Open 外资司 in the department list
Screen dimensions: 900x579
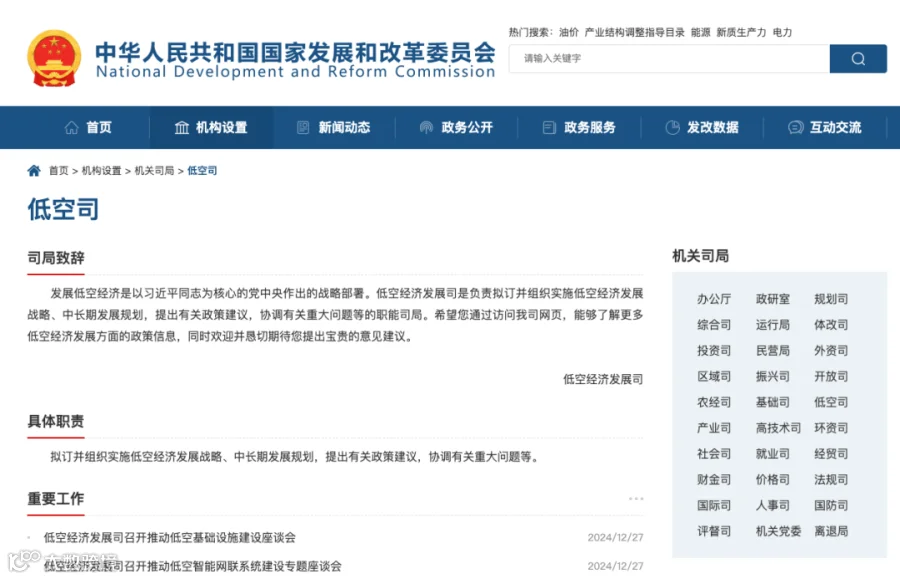831,351
